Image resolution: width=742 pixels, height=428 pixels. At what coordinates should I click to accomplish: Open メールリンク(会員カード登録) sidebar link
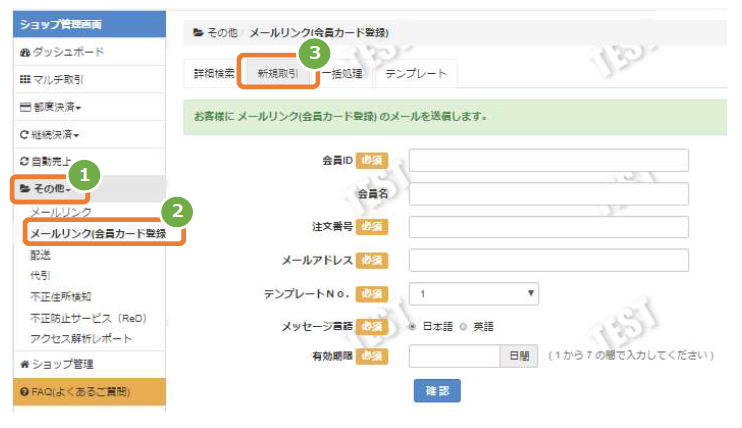click(98, 234)
